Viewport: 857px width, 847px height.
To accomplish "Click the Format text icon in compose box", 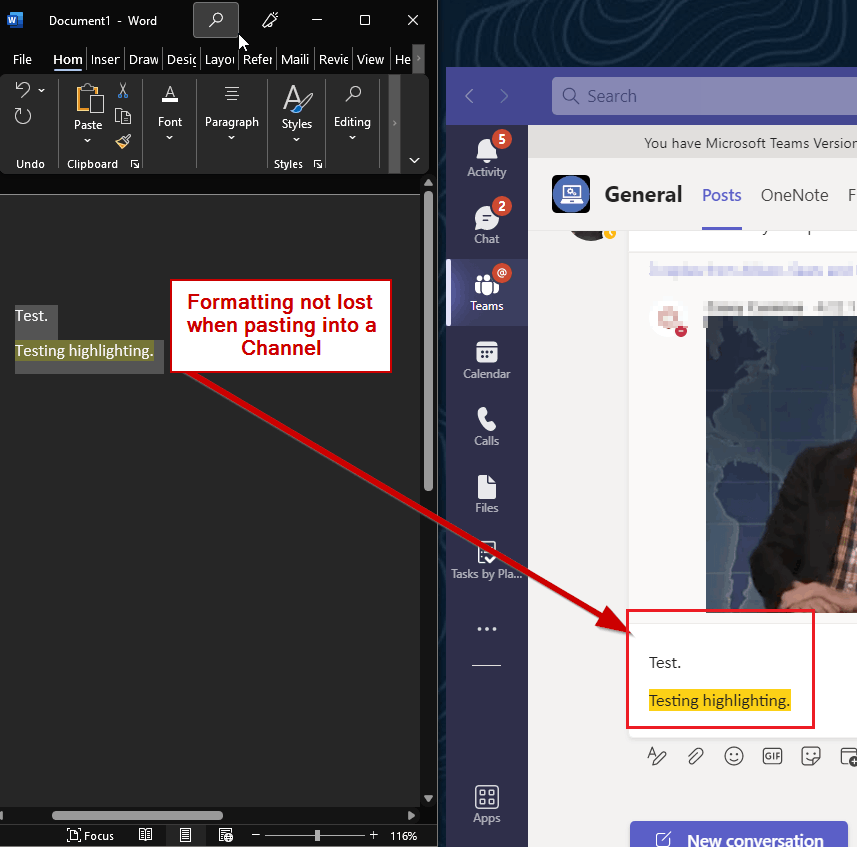I will coord(656,756).
